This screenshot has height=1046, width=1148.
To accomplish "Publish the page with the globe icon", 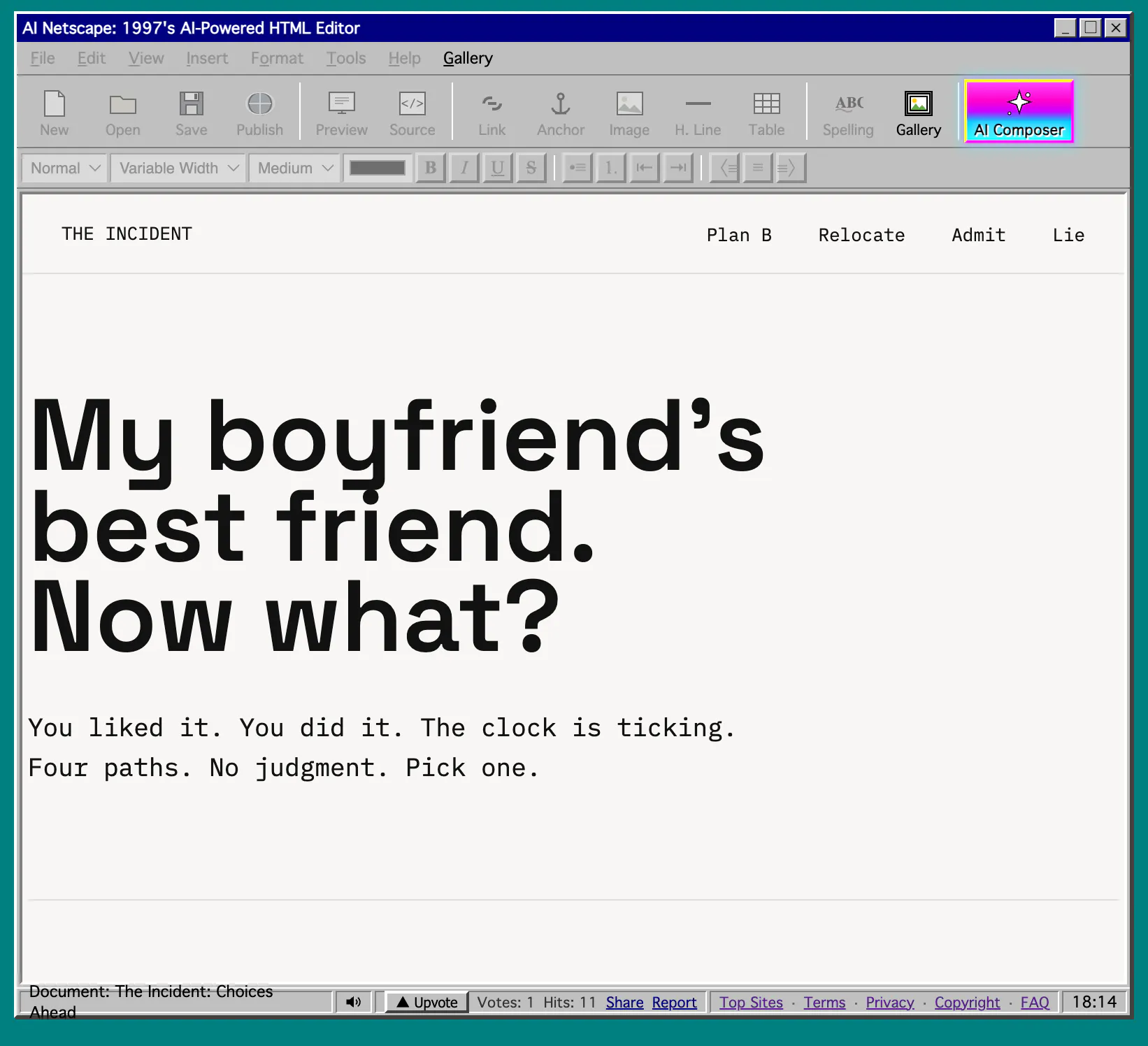I will [259, 113].
